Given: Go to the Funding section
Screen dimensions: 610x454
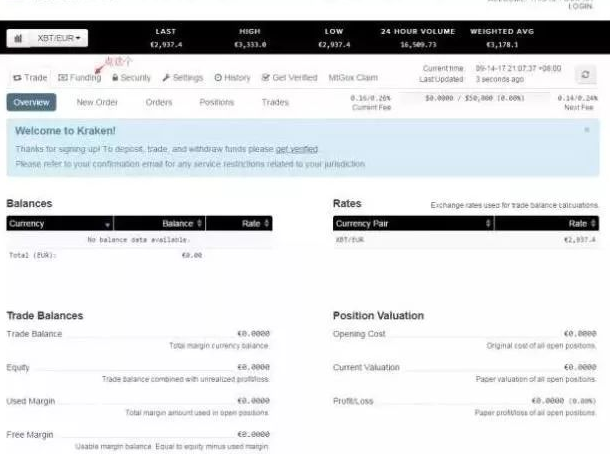Looking at the screenshot, I should click(x=80, y=78).
